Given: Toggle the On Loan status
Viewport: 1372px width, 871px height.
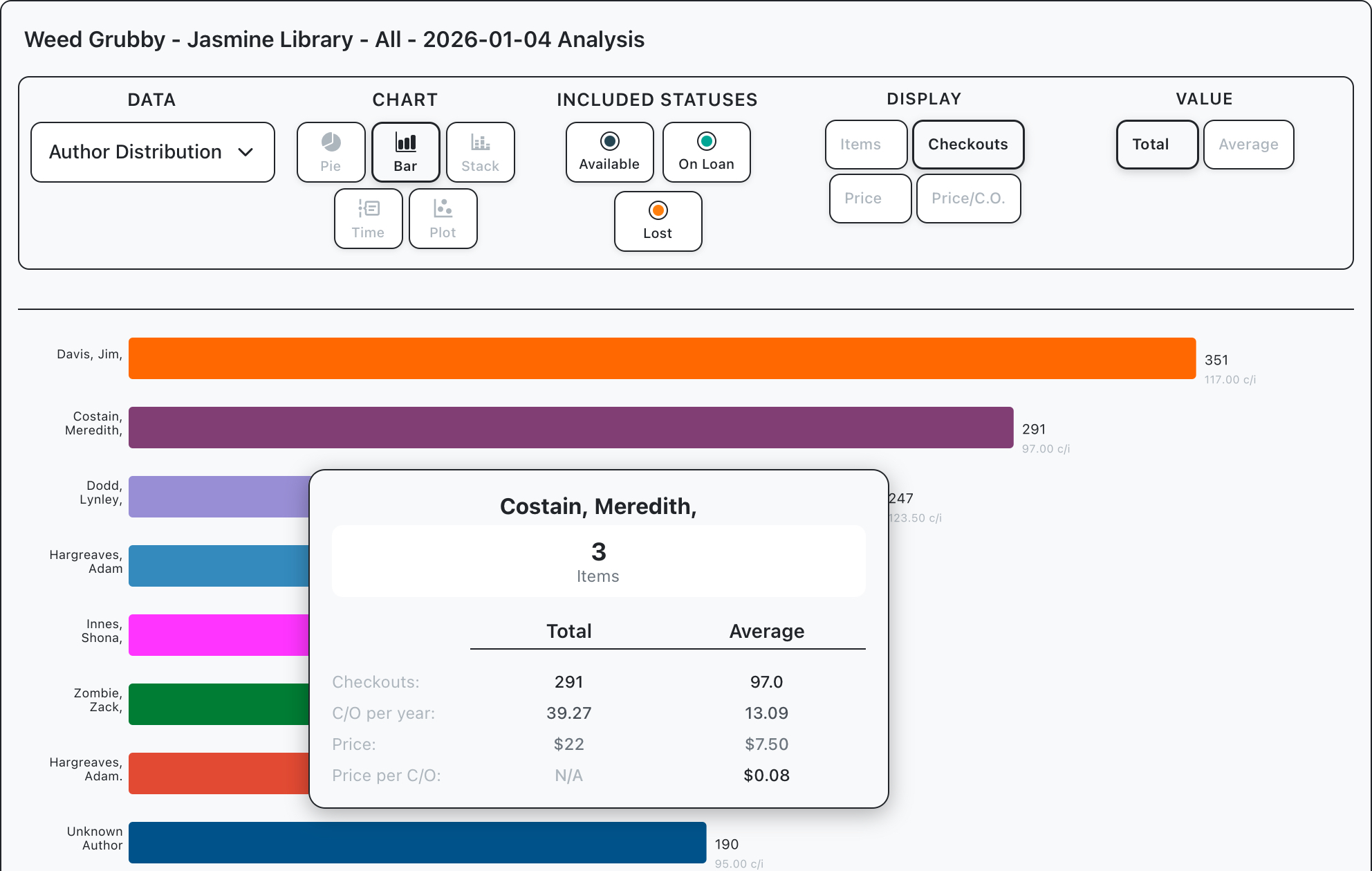Looking at the screenshot, I should (x=706, y=152).
